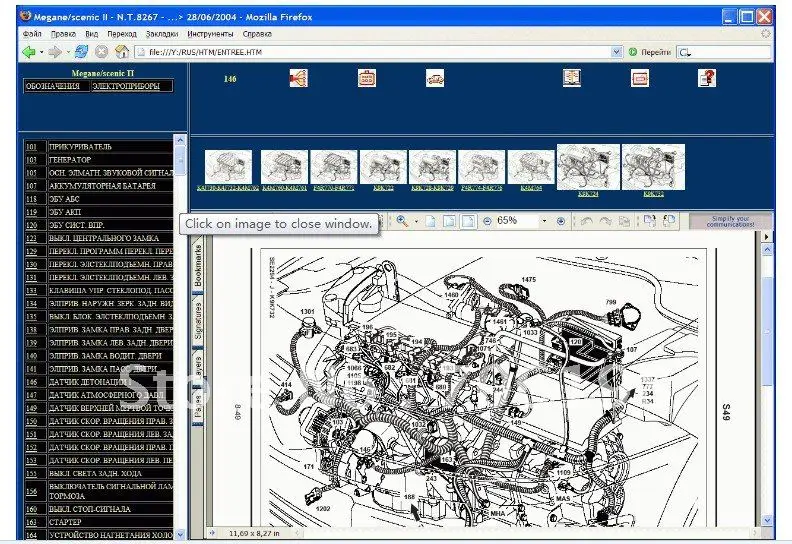This screenshot has width=792, height=544.
Task: Select ДАТЧИК ДЕТОНАЦИИ entry
Action: 98,382
